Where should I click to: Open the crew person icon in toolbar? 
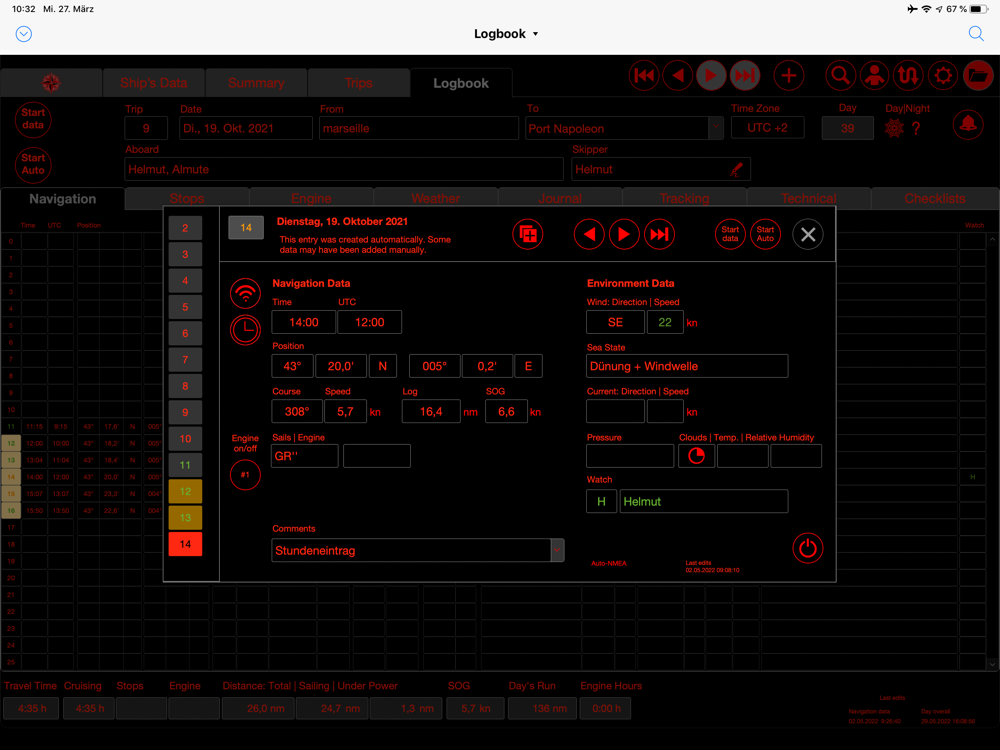(874, 76)
